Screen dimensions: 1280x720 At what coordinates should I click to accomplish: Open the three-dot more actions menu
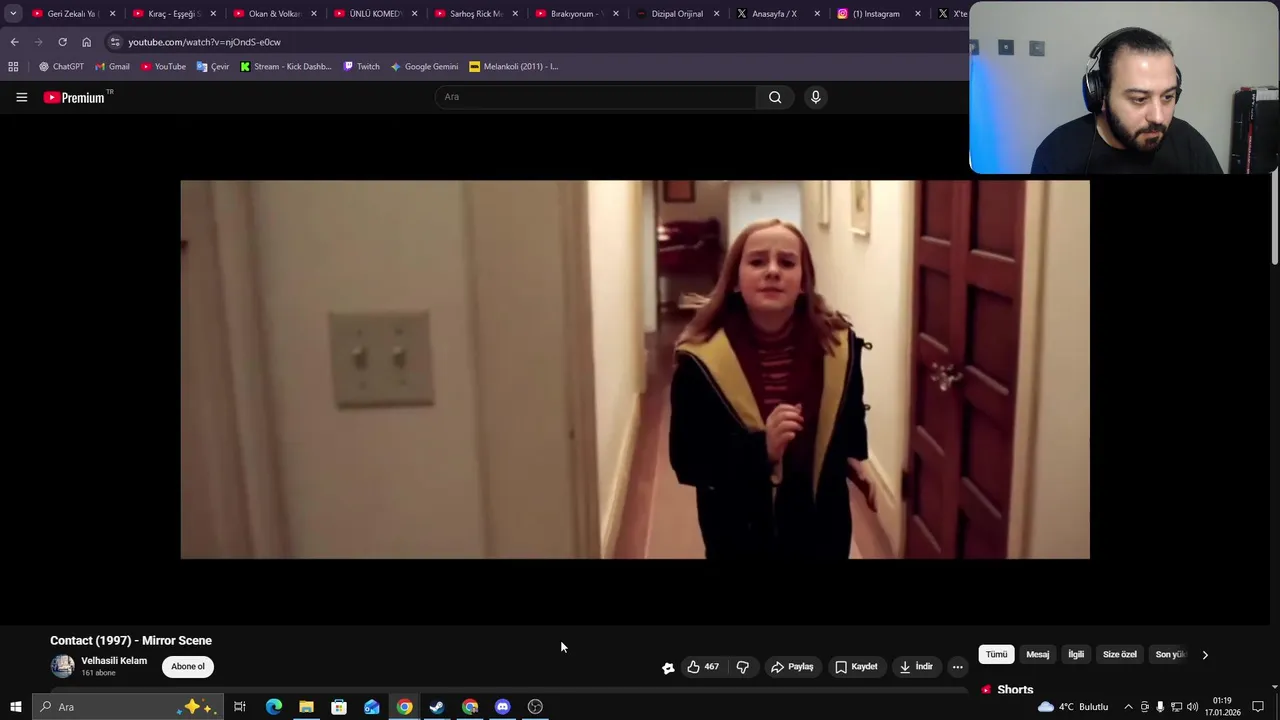click(957, 667)
